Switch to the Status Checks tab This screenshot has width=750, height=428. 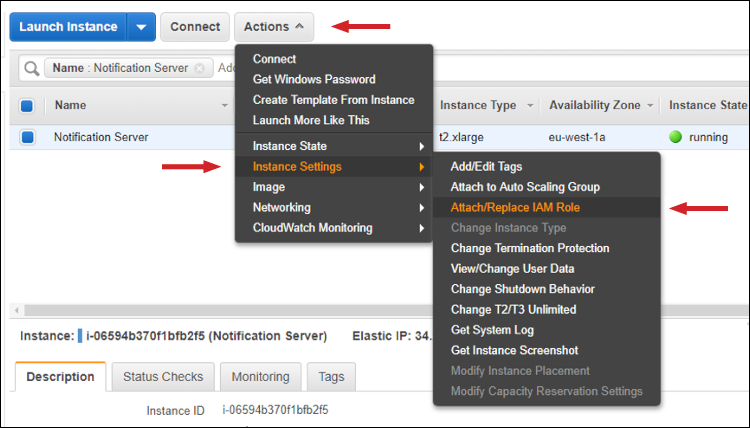pos(163,377)
